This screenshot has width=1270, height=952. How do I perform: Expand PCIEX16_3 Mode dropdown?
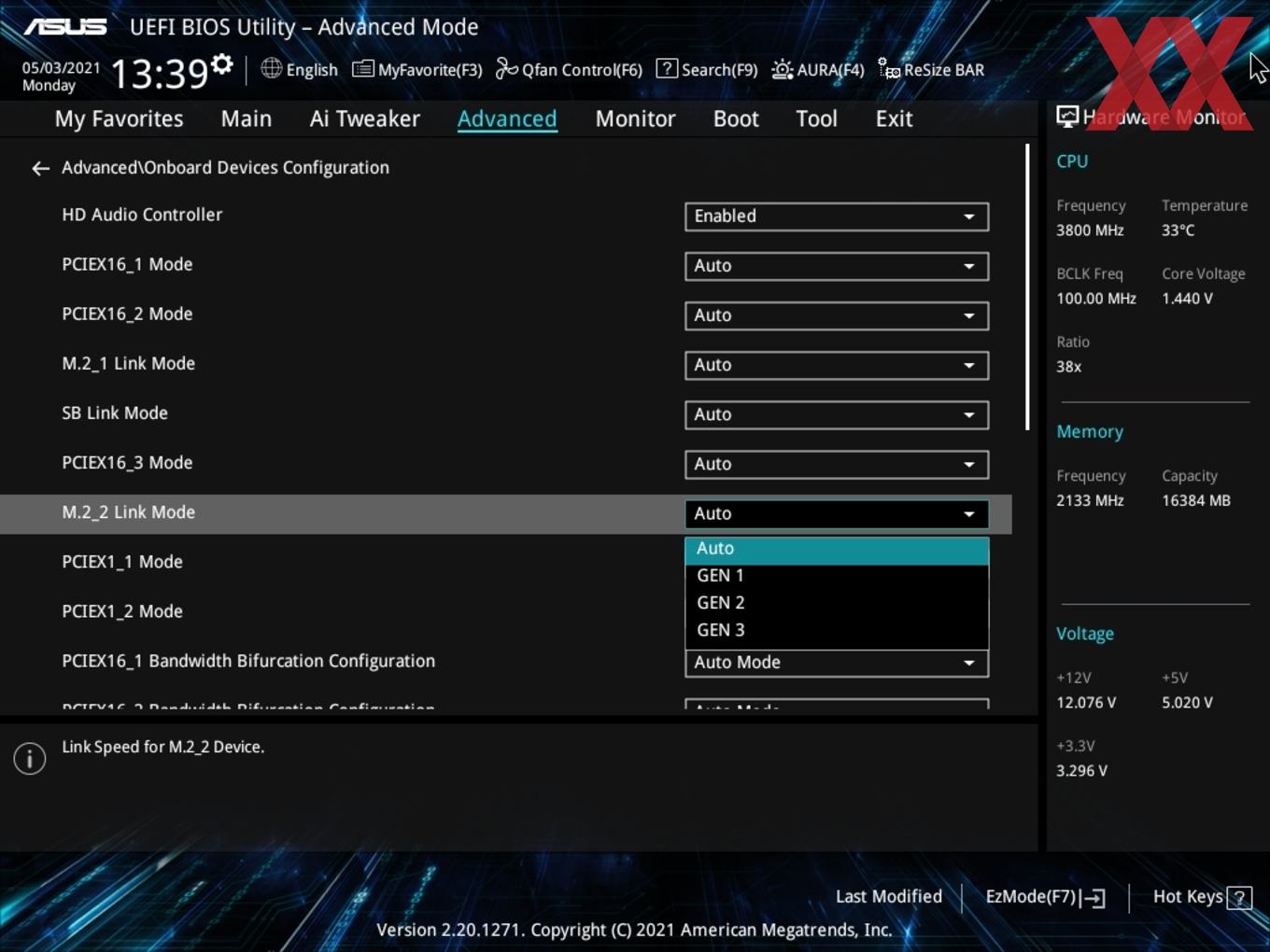coord(837,464)
